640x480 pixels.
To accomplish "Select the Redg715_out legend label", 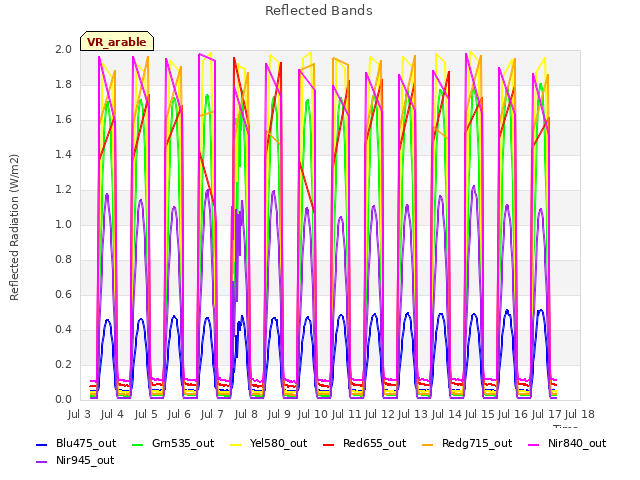I will click(477, 443).
